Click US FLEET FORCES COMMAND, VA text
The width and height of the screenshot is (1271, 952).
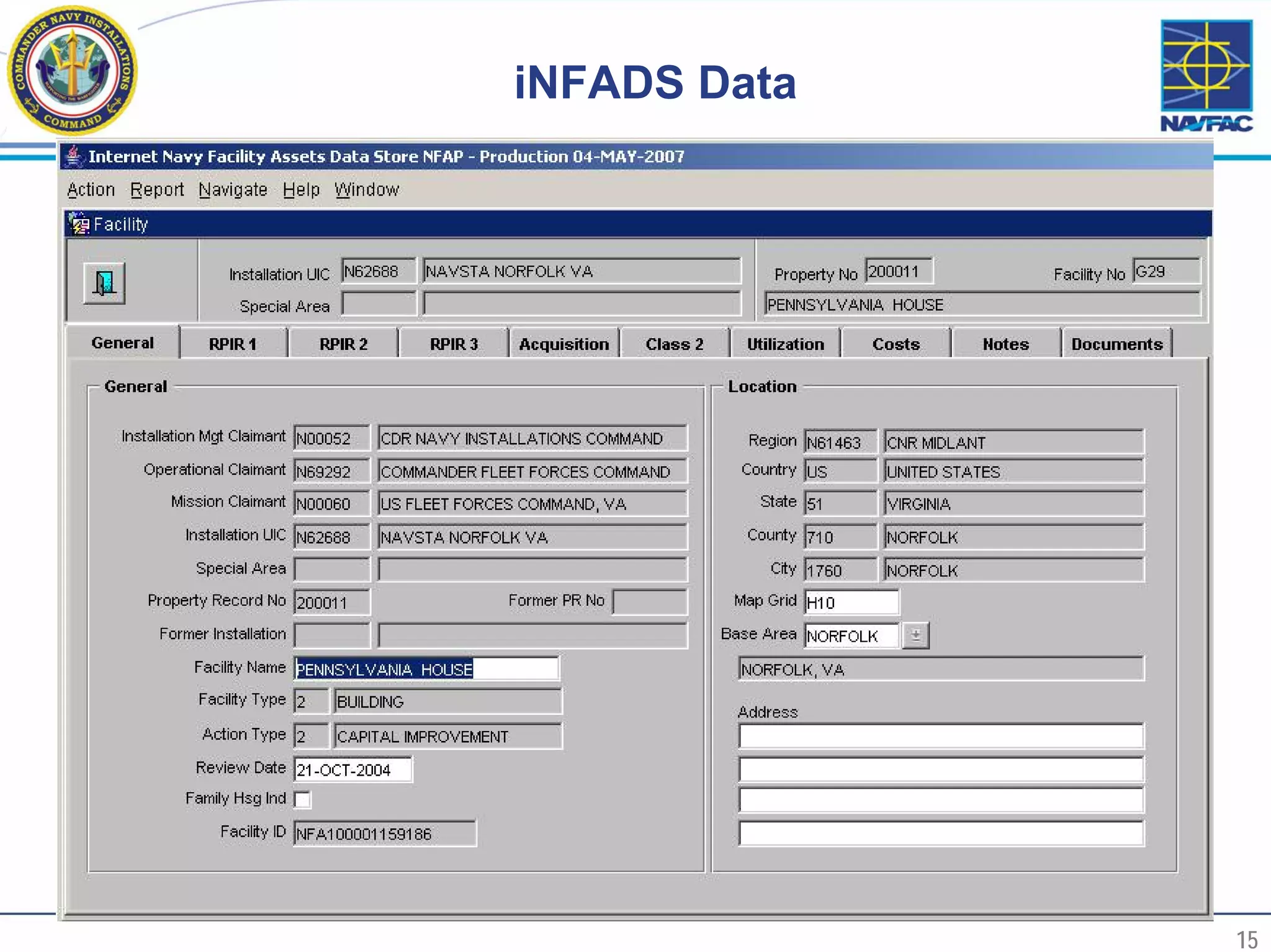click(x=503, y=505)
